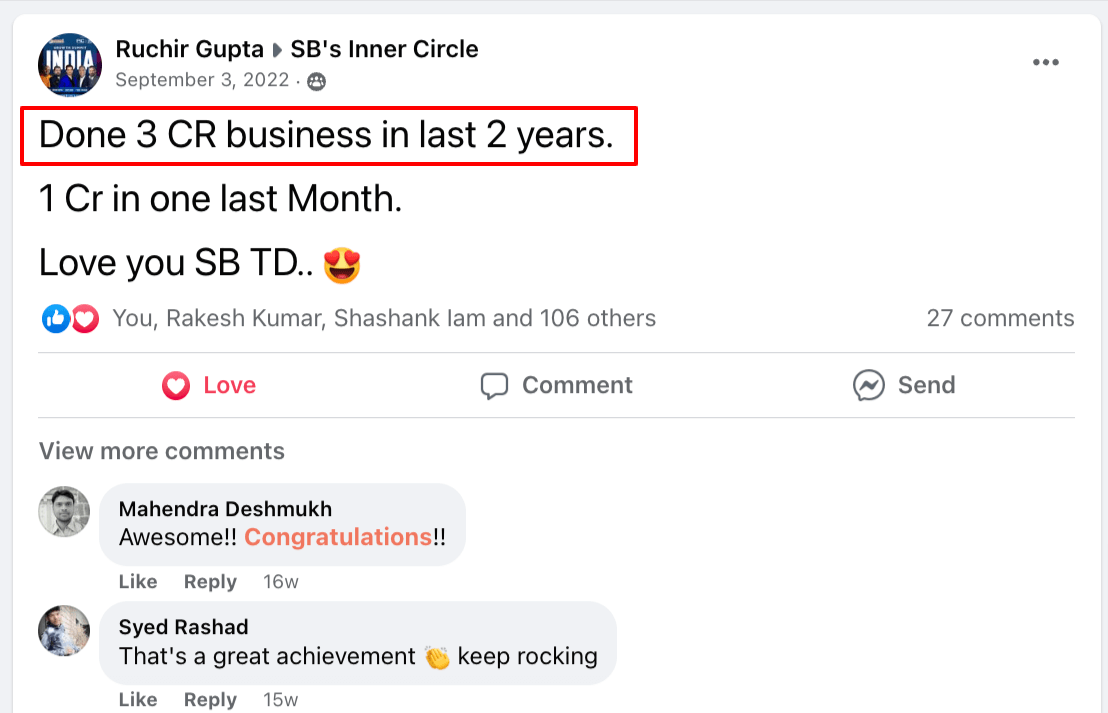The height and width of the screenshot is (713, 1108).
Task: Toggle the Love reaction button
Action: coord(209,385)
